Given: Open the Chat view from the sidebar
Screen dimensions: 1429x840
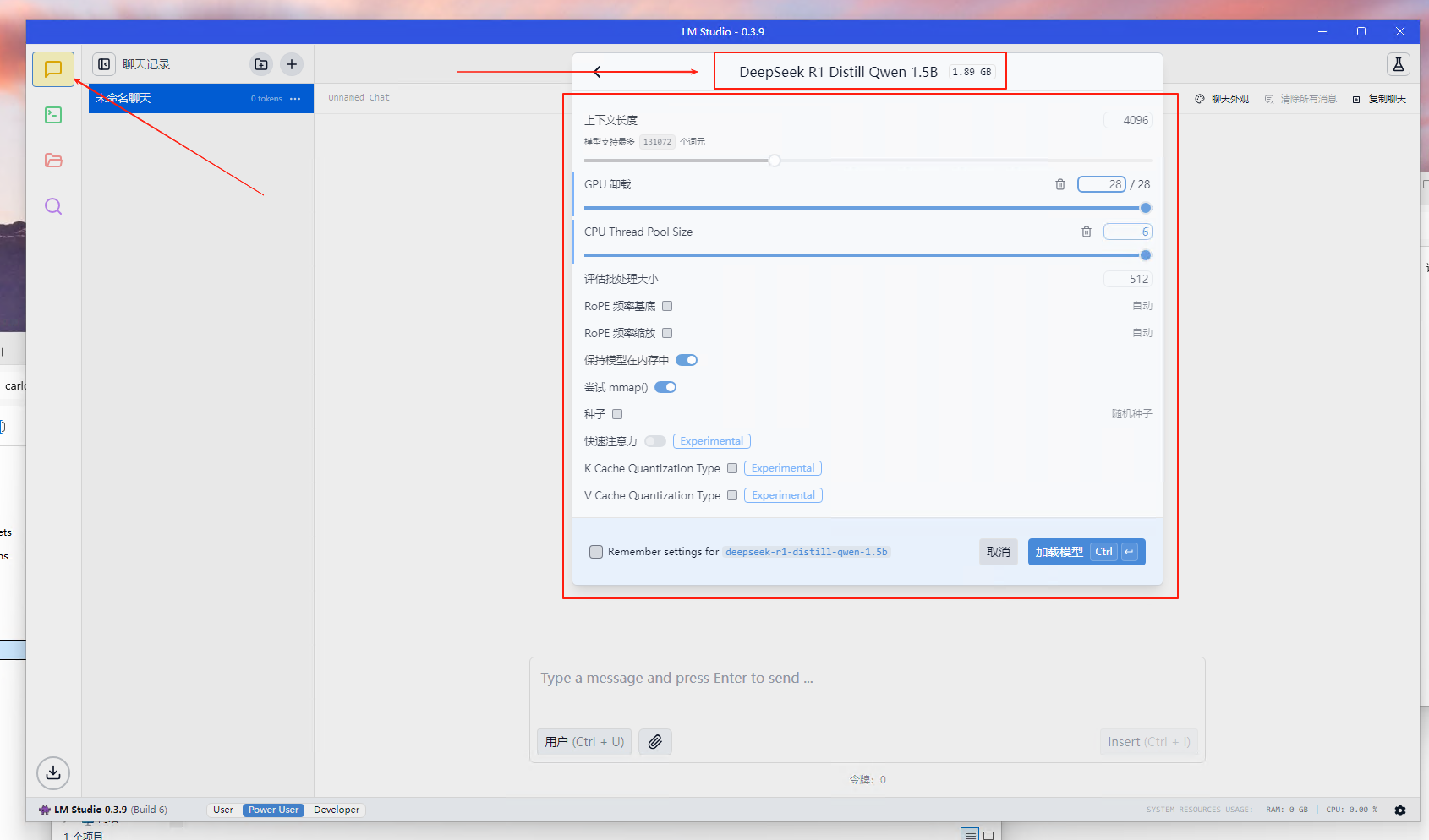Looking at the screenshot, I should point(53,69).
